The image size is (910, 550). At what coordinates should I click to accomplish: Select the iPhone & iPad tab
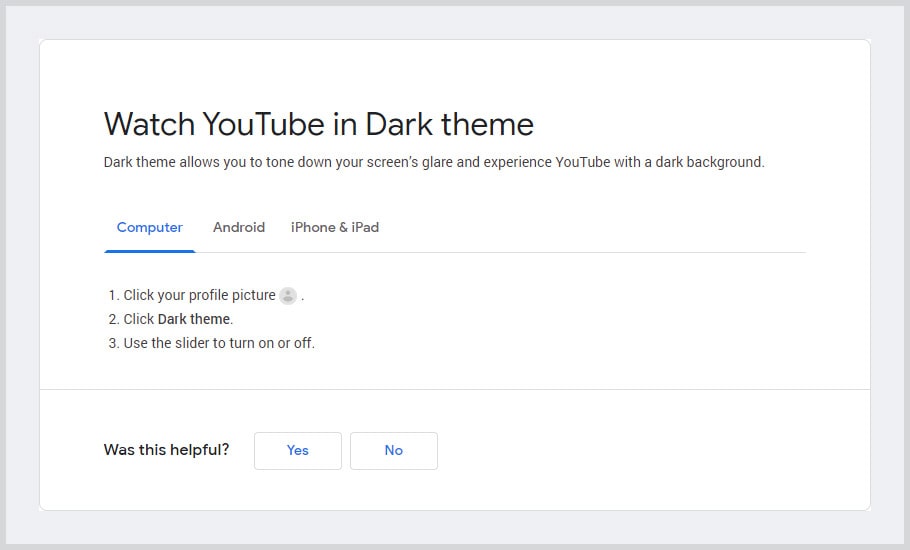tap(335, 227)
